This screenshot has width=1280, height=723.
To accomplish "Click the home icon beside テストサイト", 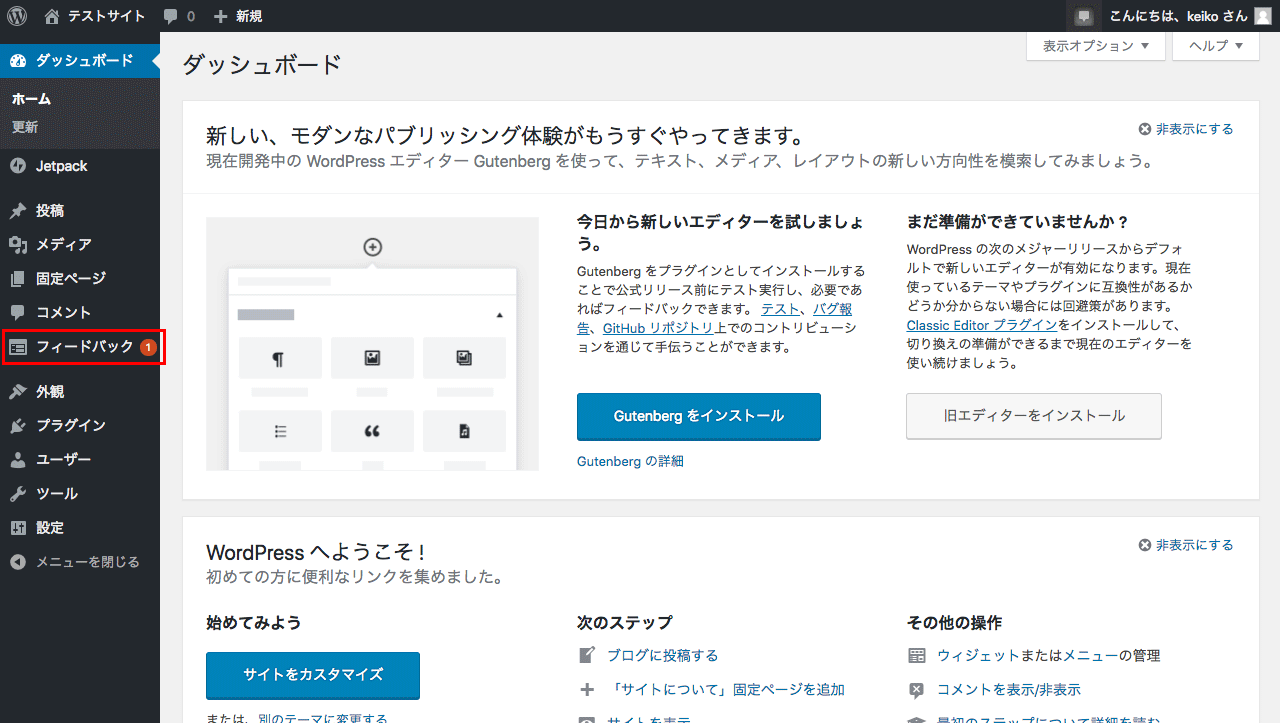I will coord(52,16).
